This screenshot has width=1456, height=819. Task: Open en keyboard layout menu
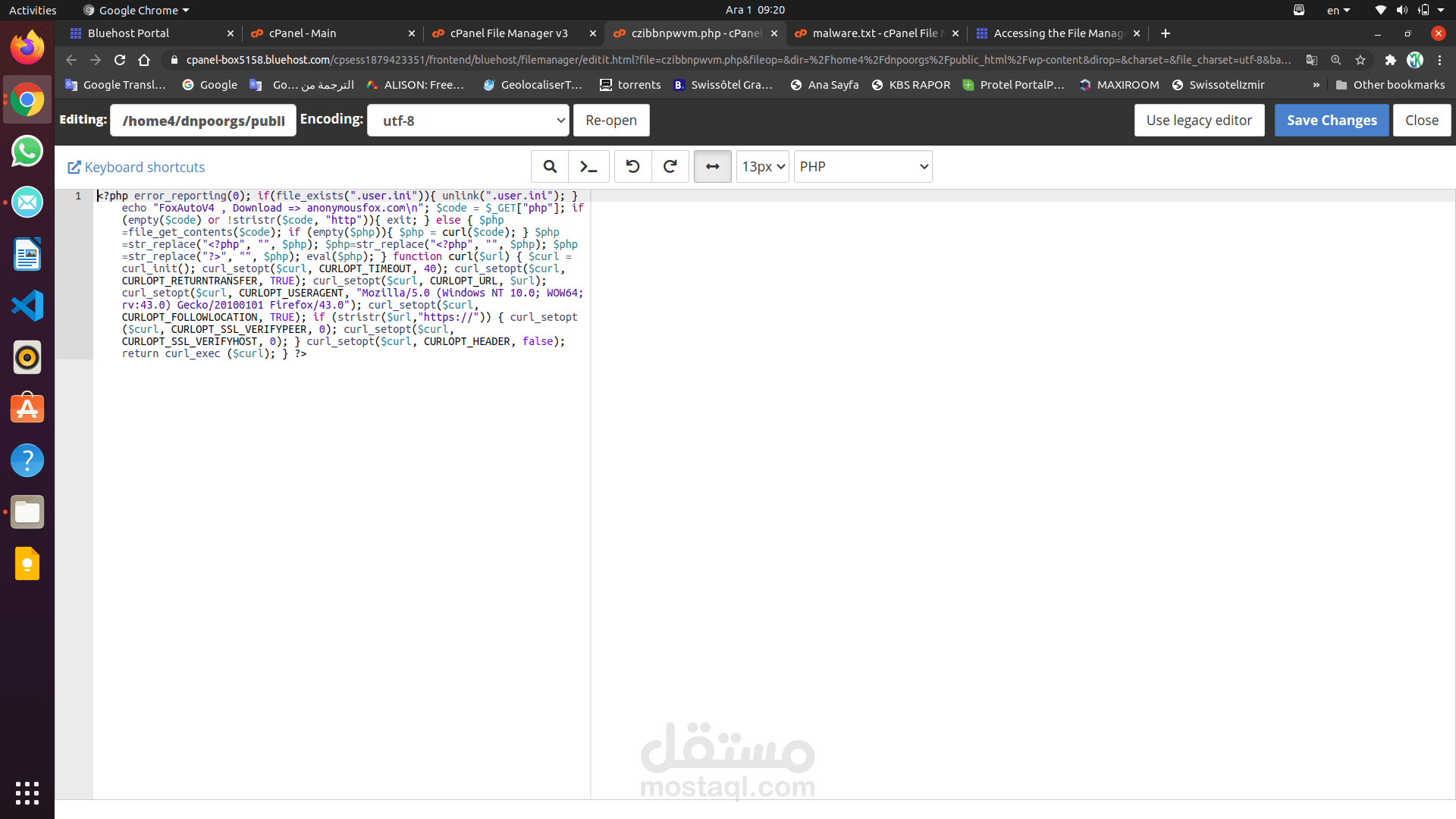[1338, 10]
